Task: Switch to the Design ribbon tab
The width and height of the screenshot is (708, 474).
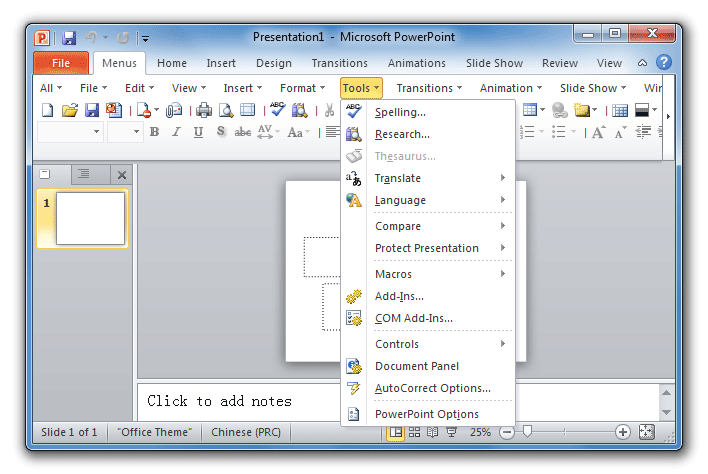Action: [x=274, y=63]
